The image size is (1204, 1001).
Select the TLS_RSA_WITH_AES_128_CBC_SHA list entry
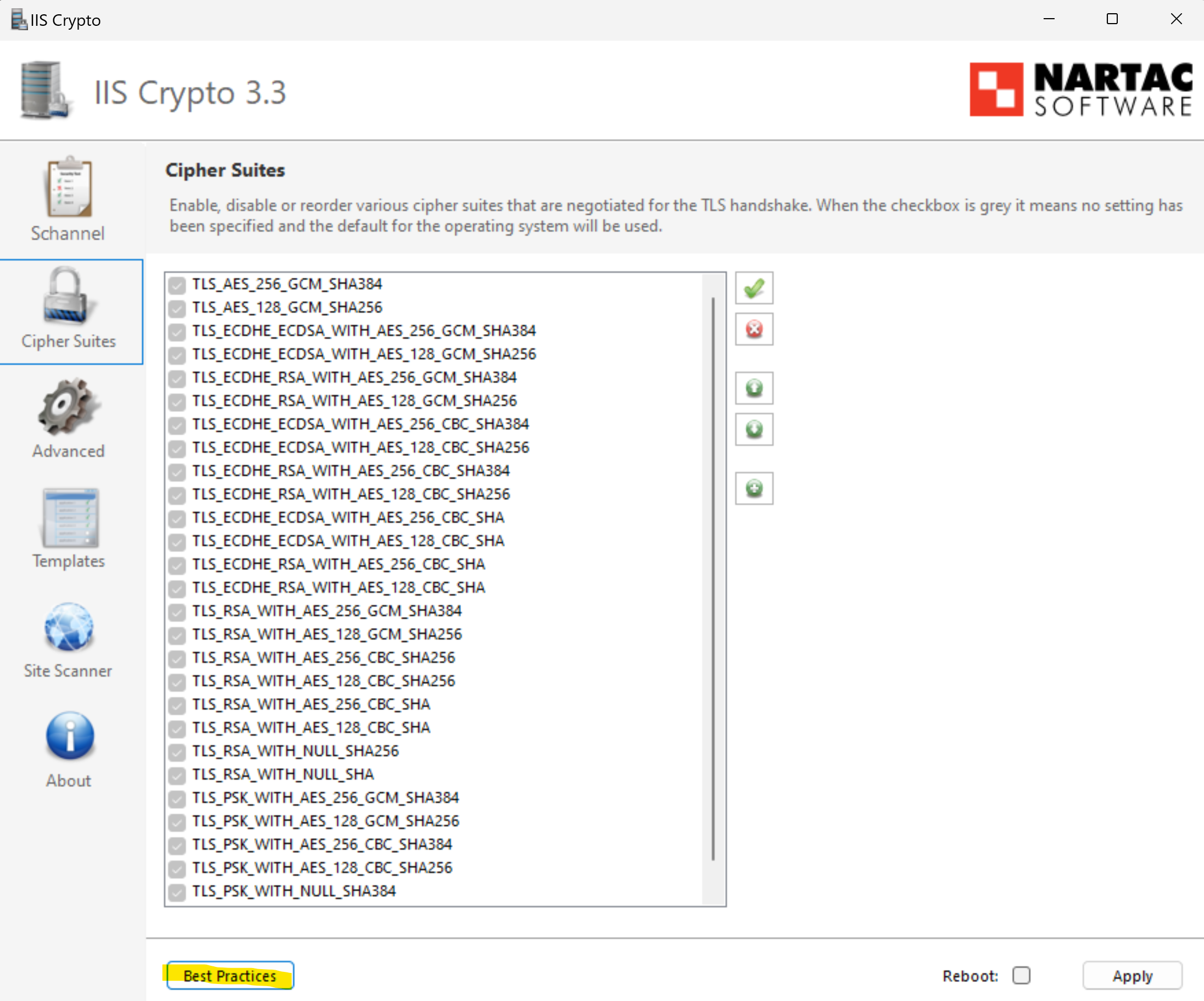pyautogui.click(x=311, y=727)
